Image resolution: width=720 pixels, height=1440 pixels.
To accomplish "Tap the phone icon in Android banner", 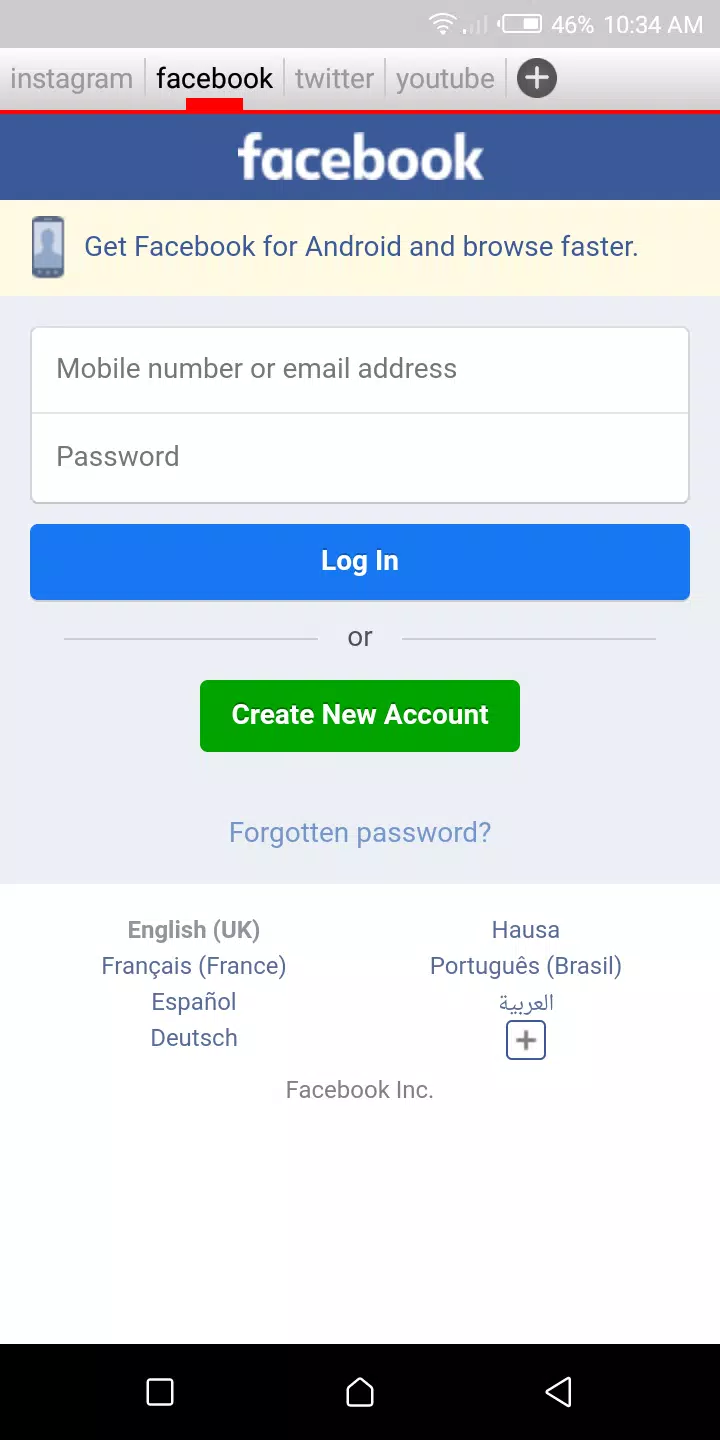I will coord(48,247).
